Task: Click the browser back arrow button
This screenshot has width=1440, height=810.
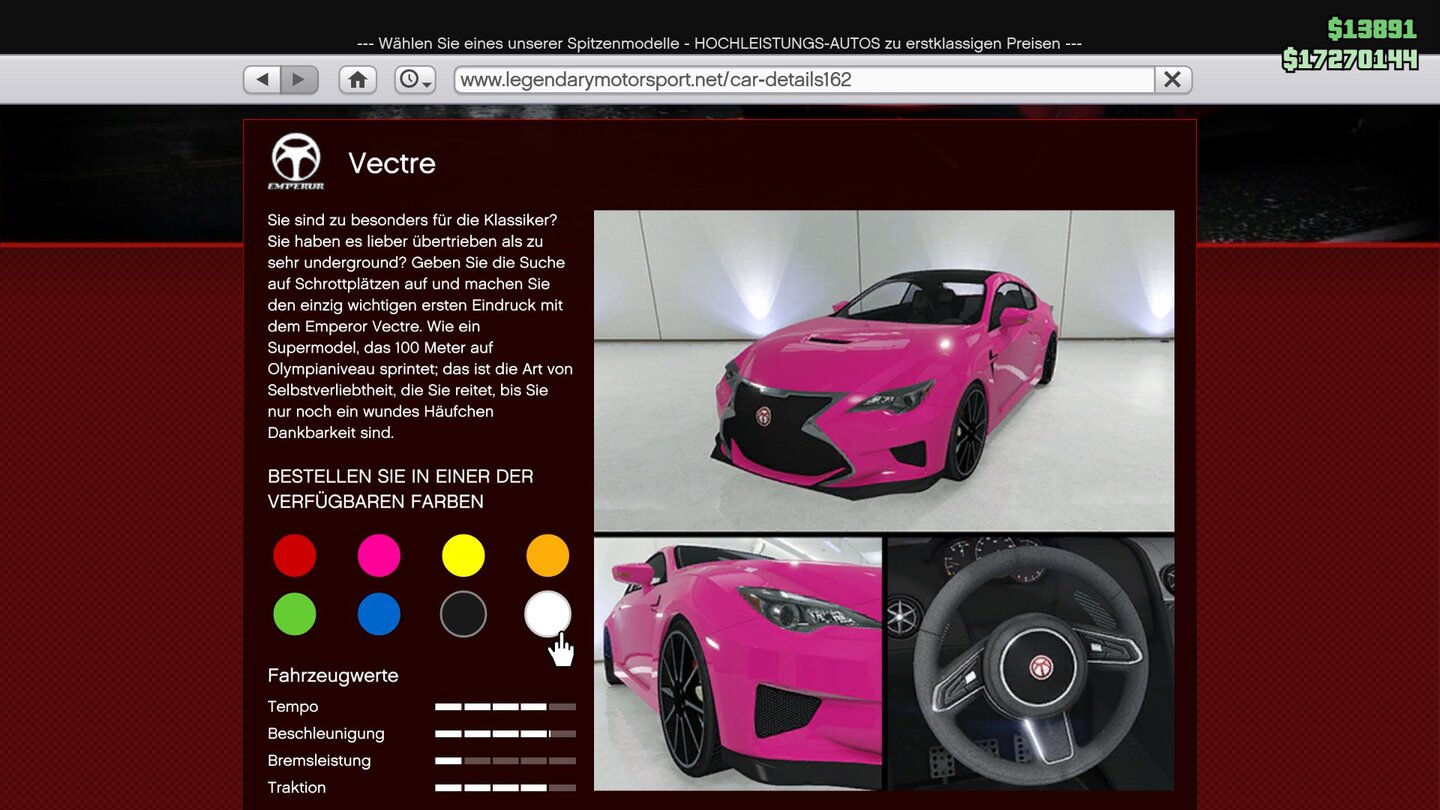Action: [x=262, y=80]
